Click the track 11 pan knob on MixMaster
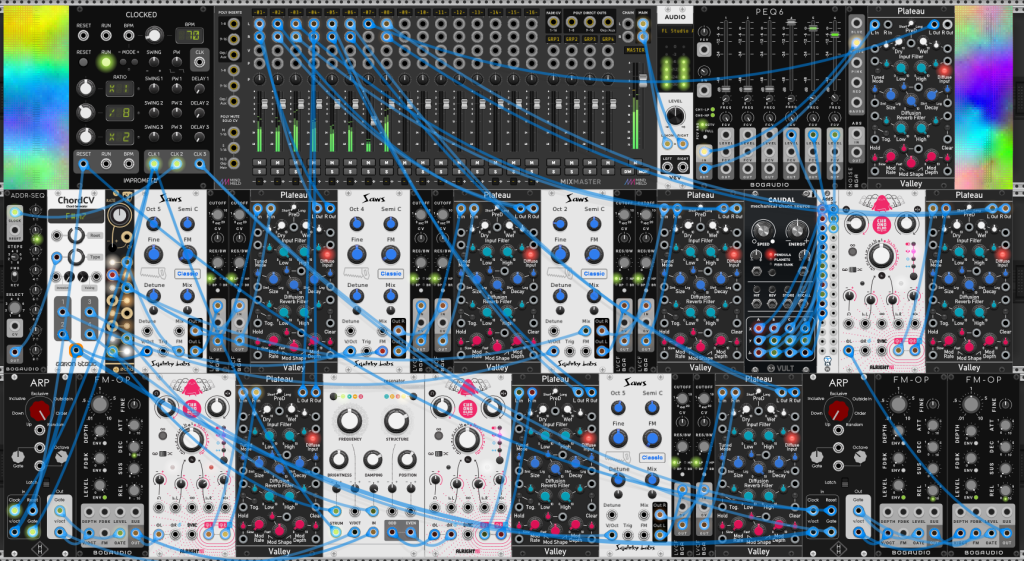Image resolution: width=1024 pixels, height=561 pixels. (x=441, y=79)
